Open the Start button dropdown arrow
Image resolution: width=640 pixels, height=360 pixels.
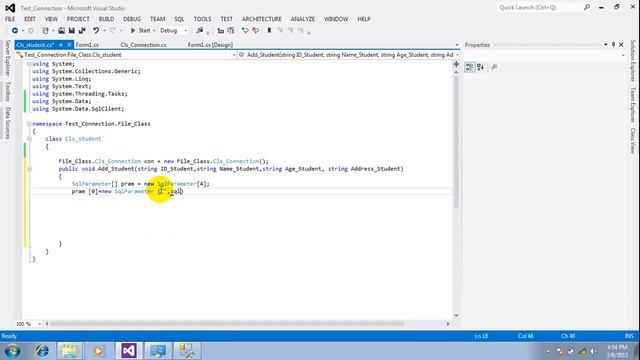click(154, 31)
